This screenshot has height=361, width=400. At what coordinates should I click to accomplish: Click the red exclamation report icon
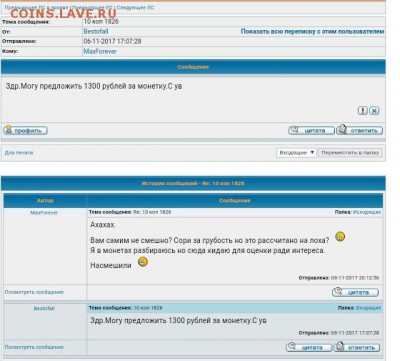coord(363,111)
